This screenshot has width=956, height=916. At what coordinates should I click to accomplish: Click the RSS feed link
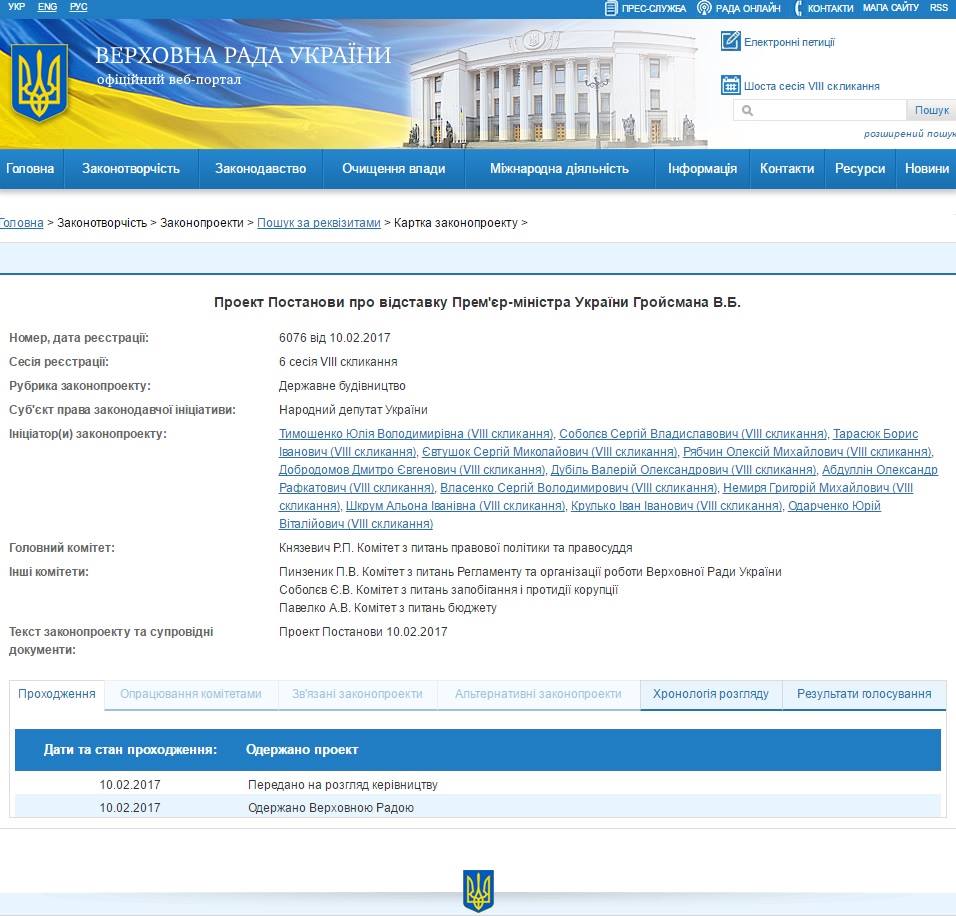tap(938, 8)
